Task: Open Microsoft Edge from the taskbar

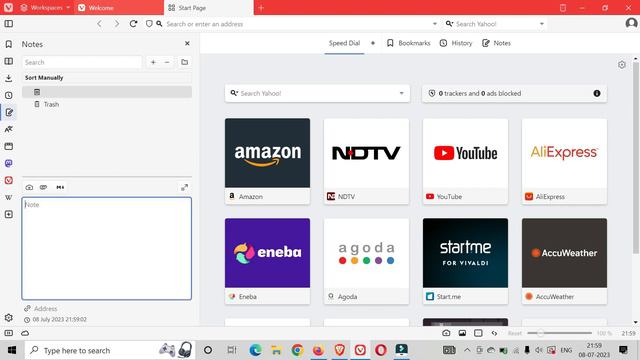Action: click(x=256, y=350)
